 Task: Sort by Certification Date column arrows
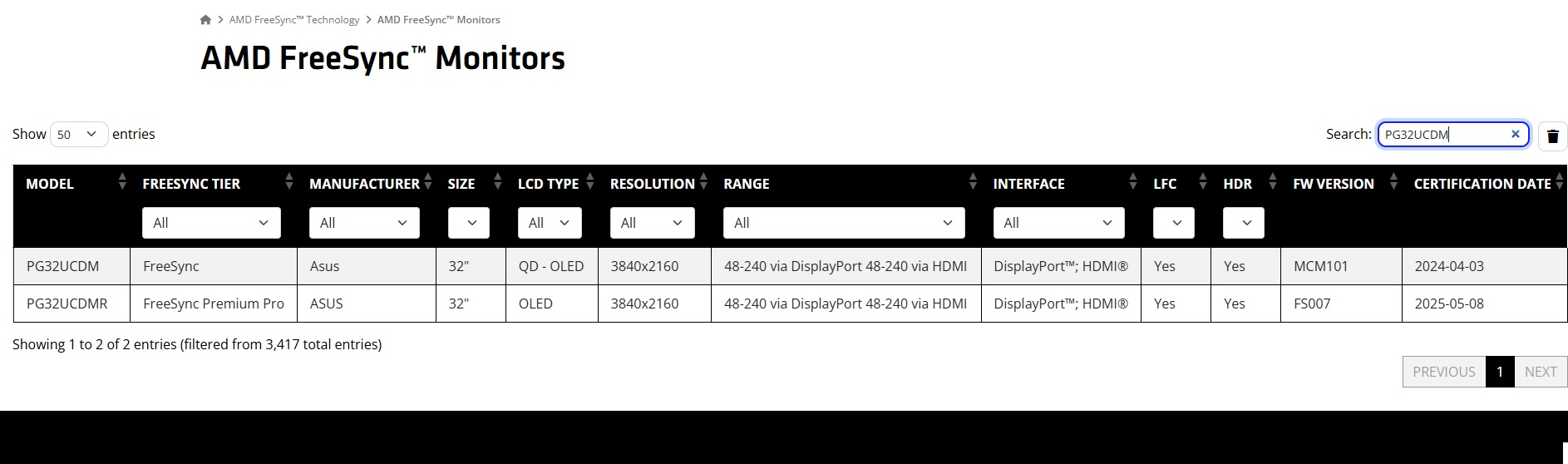[x=1561, y=181]
